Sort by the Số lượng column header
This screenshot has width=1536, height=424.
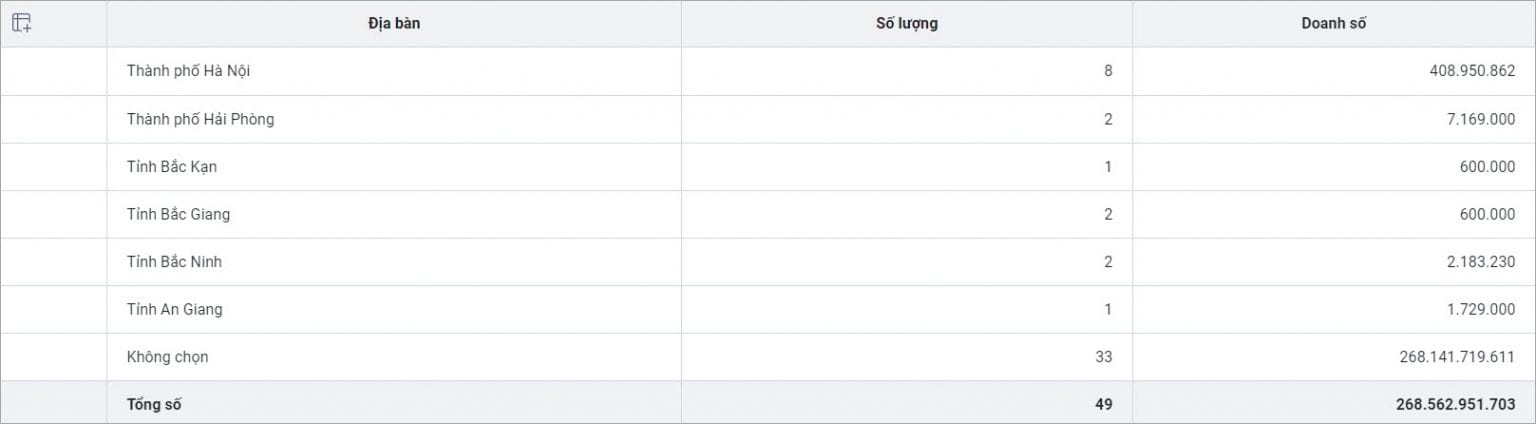click(x=907, y=24)
